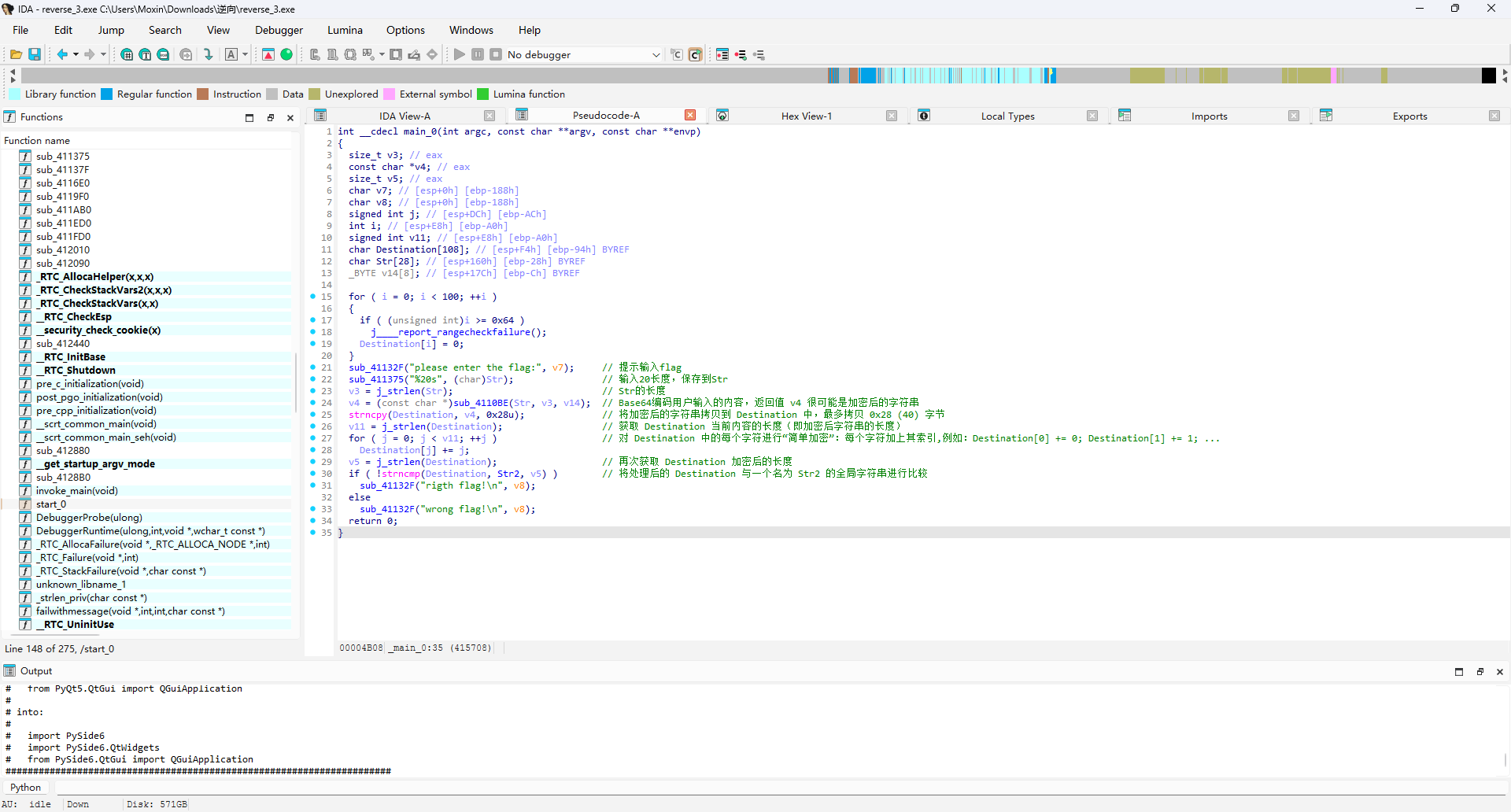Expand the back navigation history arrow
Viewport: 1511px width, 812px height.
(x=76, y=55)
